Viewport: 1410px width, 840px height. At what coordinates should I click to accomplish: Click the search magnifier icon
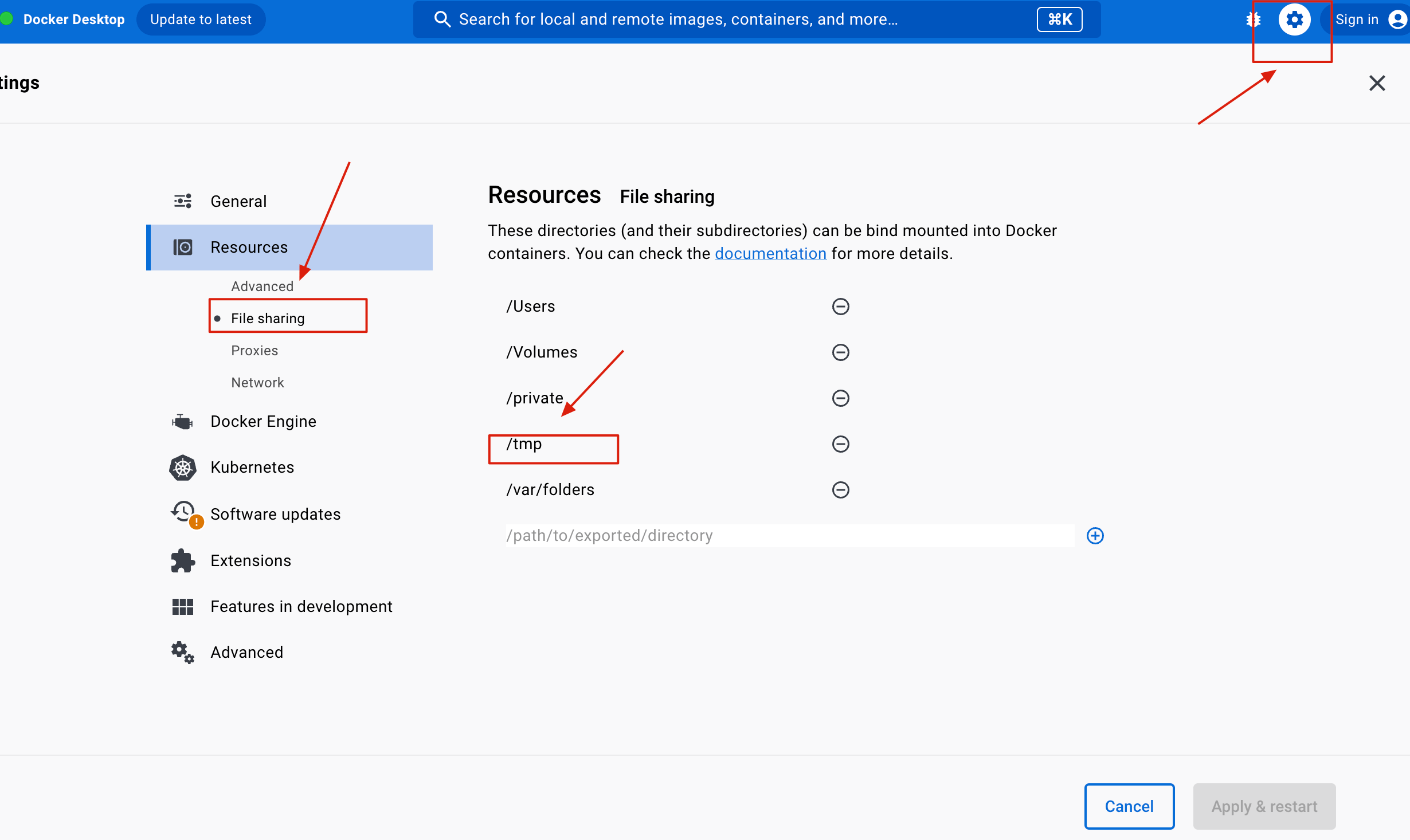coord(442,19)
